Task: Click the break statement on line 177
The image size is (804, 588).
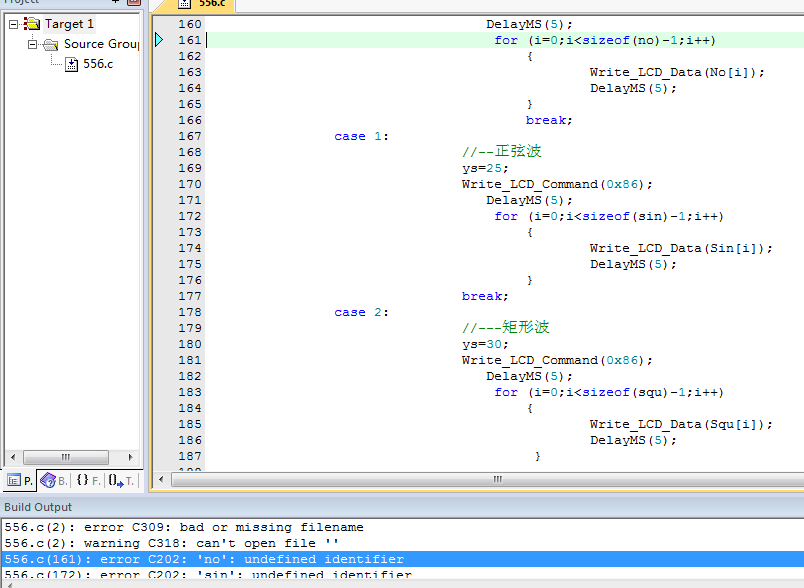Action: (485, 296)
